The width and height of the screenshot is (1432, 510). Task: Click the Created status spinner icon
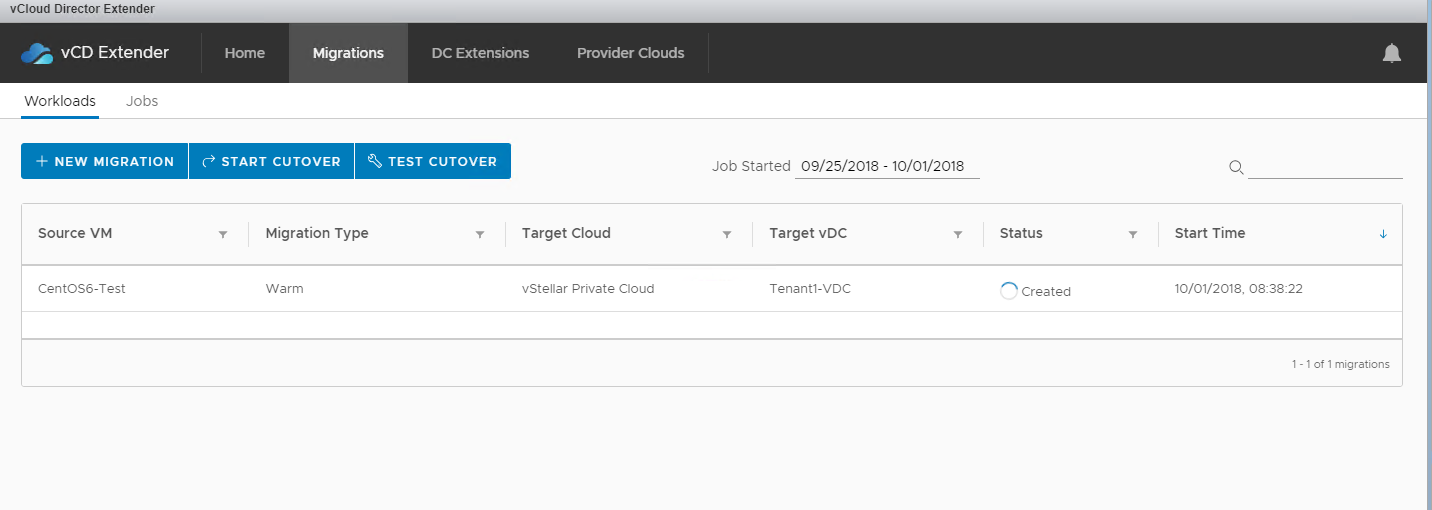1009,291
